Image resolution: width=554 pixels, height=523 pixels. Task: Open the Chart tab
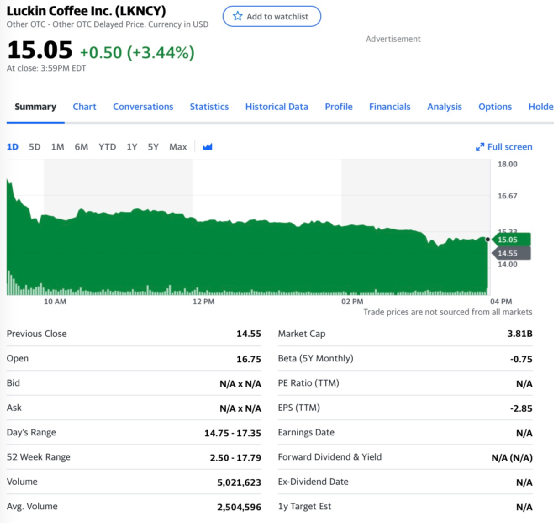tap(84, 107)
